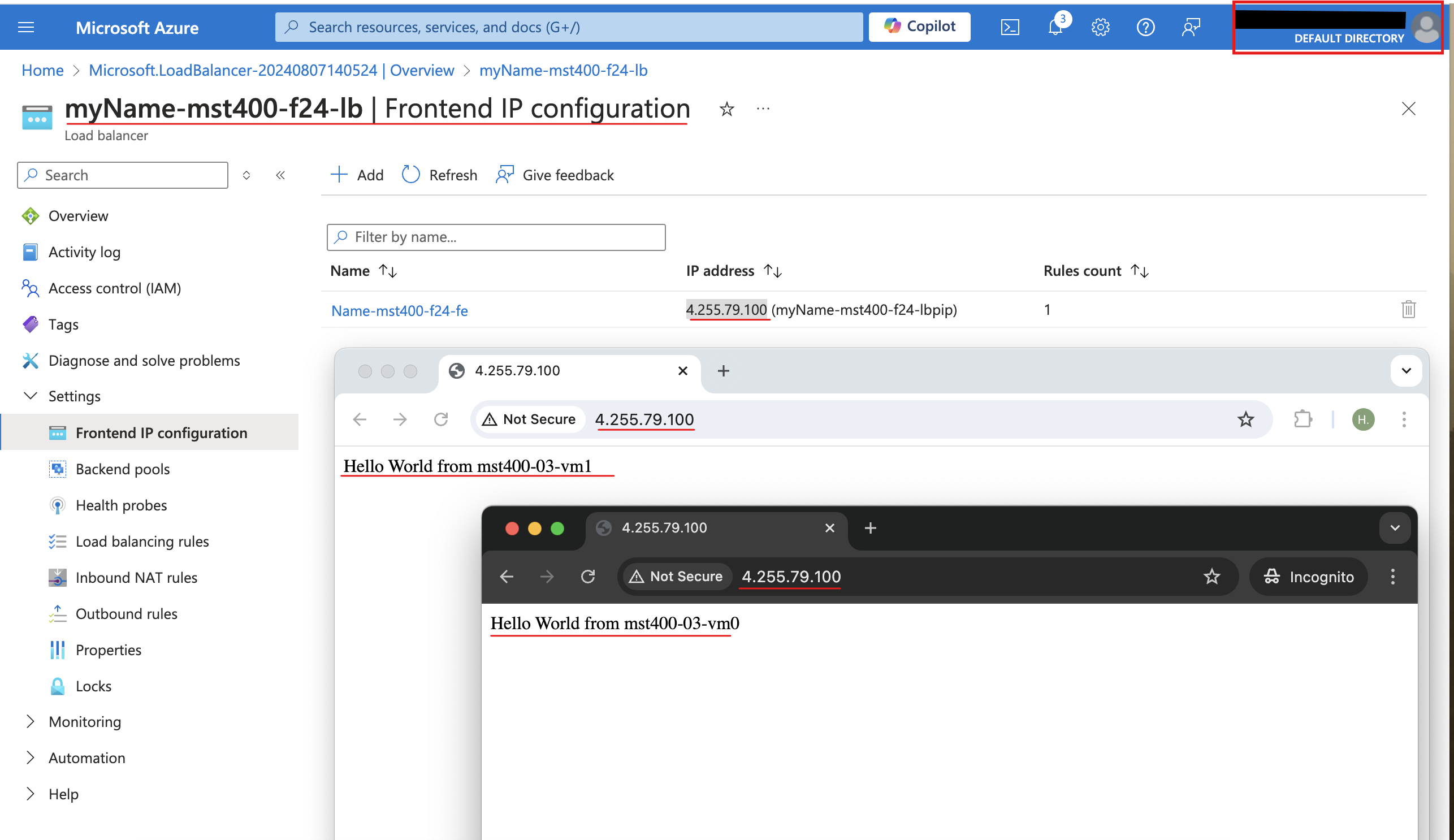The width and height of the screenshot is (1454, 840).
Task: Open the Help question mark icon
Action: (x=1145, y=27)
